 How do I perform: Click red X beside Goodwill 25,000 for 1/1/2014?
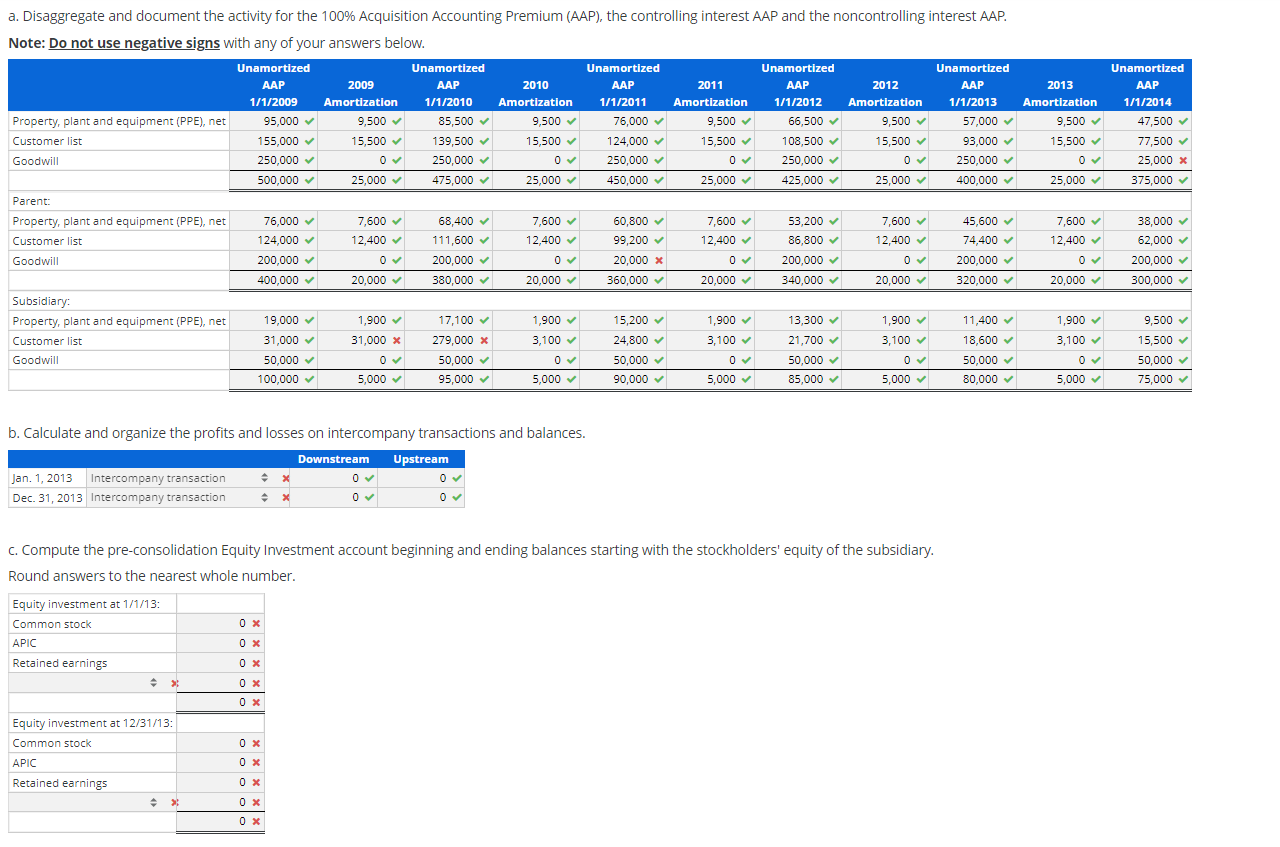1183,160
